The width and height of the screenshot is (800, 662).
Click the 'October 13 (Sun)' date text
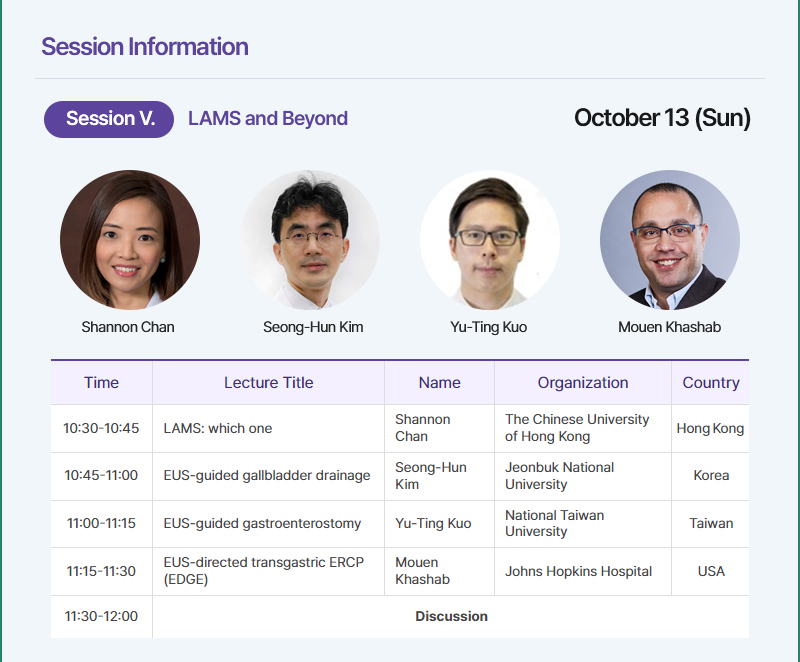(x=662, y=118)
